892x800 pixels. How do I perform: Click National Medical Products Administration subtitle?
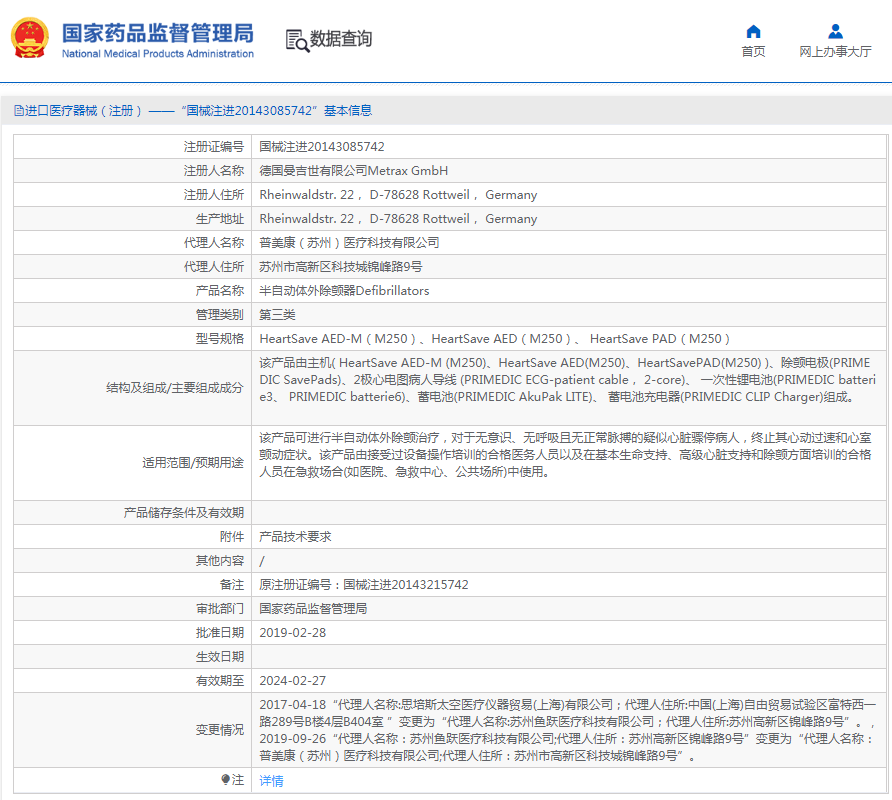(158, 53)
